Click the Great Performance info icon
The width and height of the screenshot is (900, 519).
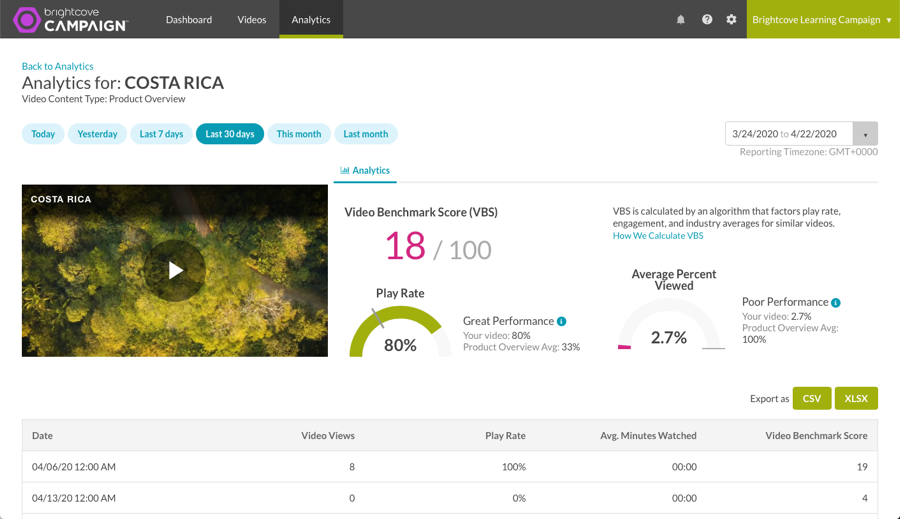(x=561, y=322)
